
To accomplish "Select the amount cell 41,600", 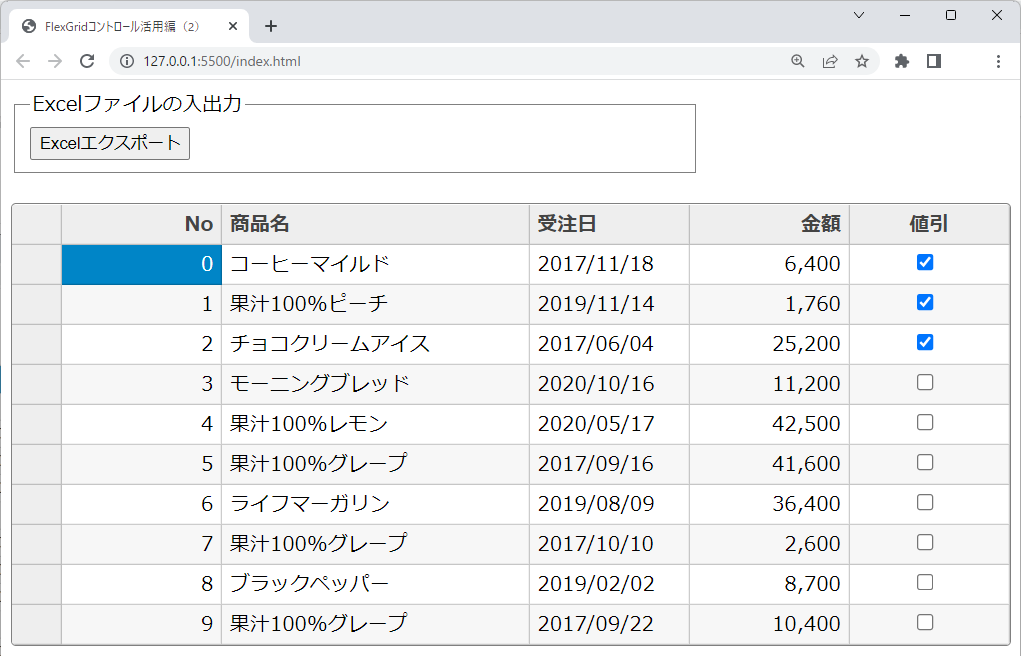I will click(x=770, y=464).
